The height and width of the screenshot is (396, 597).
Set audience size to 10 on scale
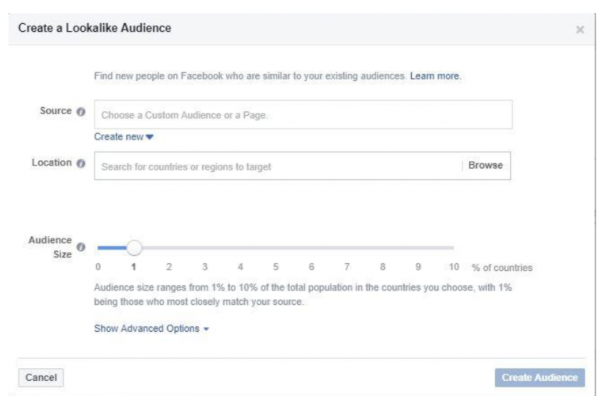tap(453, 267)
